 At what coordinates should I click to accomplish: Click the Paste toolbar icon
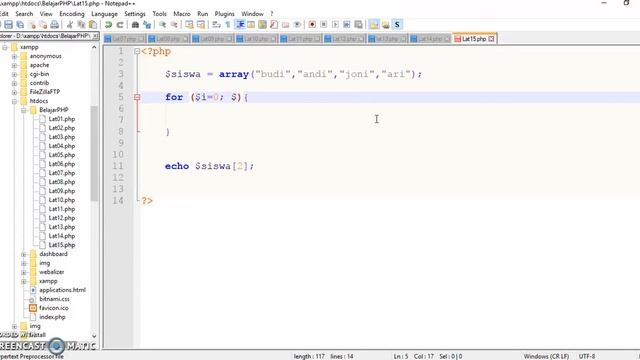click(93, 24)
